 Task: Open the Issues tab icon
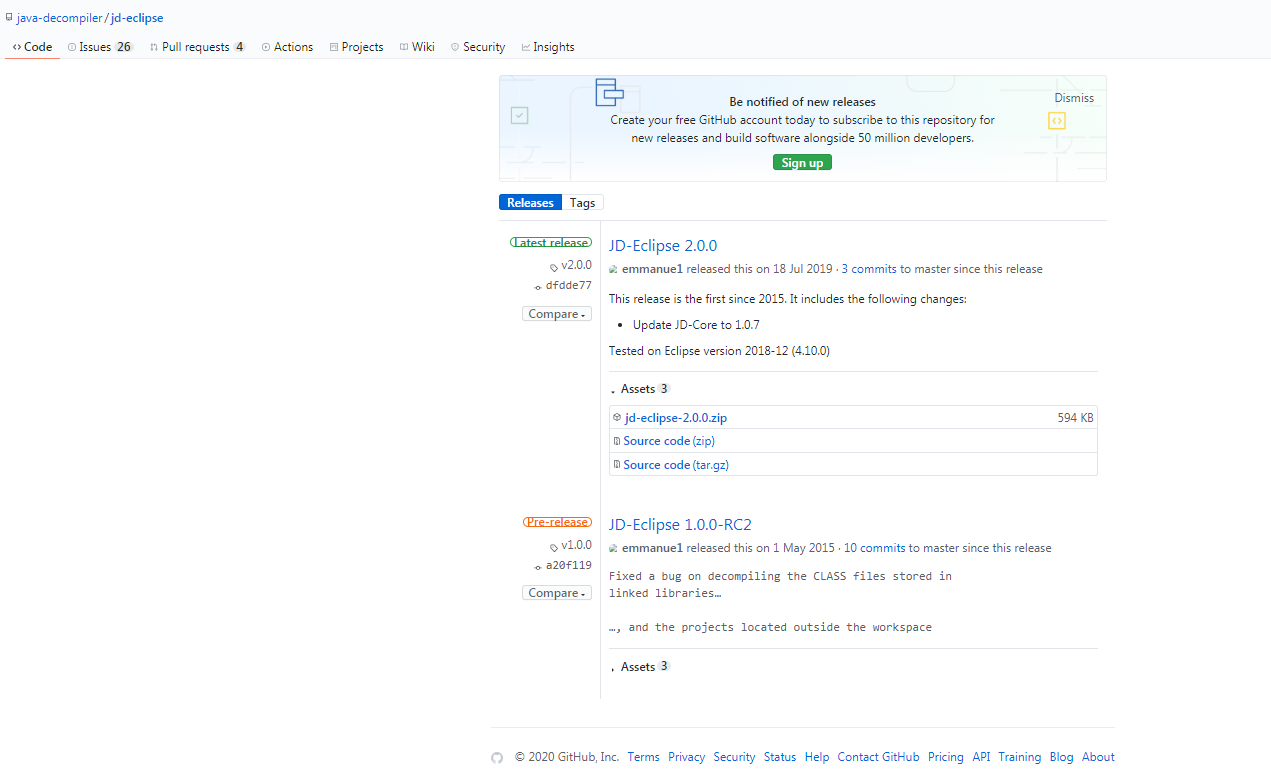[70, 46]
